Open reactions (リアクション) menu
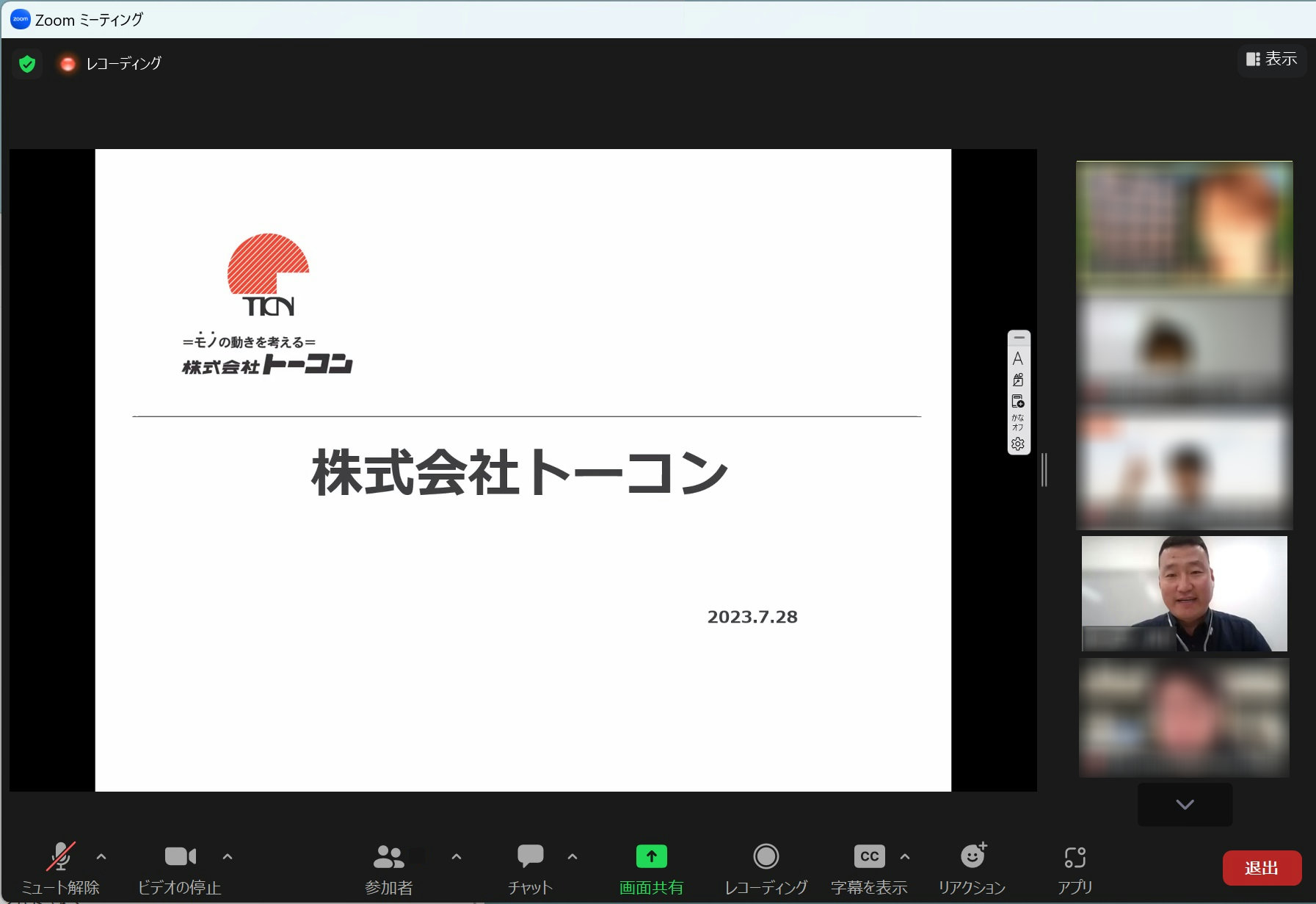 click(972, 869)
